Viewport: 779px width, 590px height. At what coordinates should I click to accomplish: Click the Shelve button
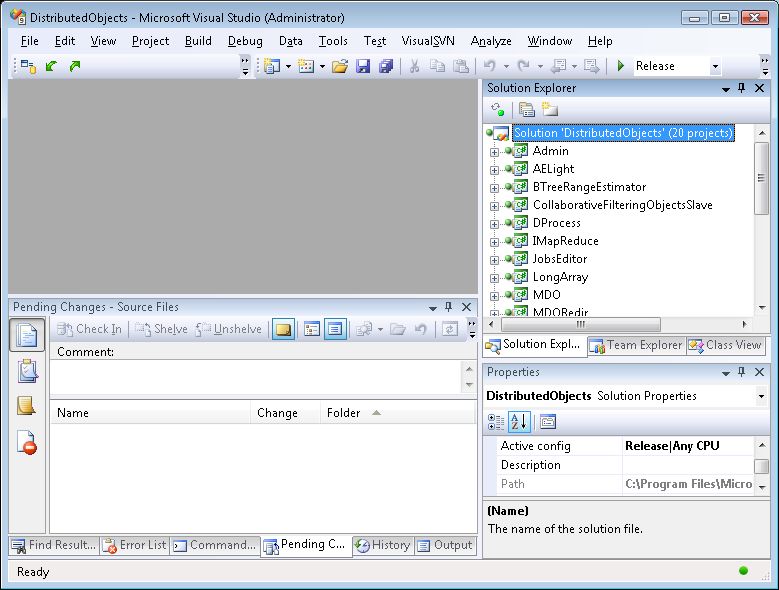[161, 329]
